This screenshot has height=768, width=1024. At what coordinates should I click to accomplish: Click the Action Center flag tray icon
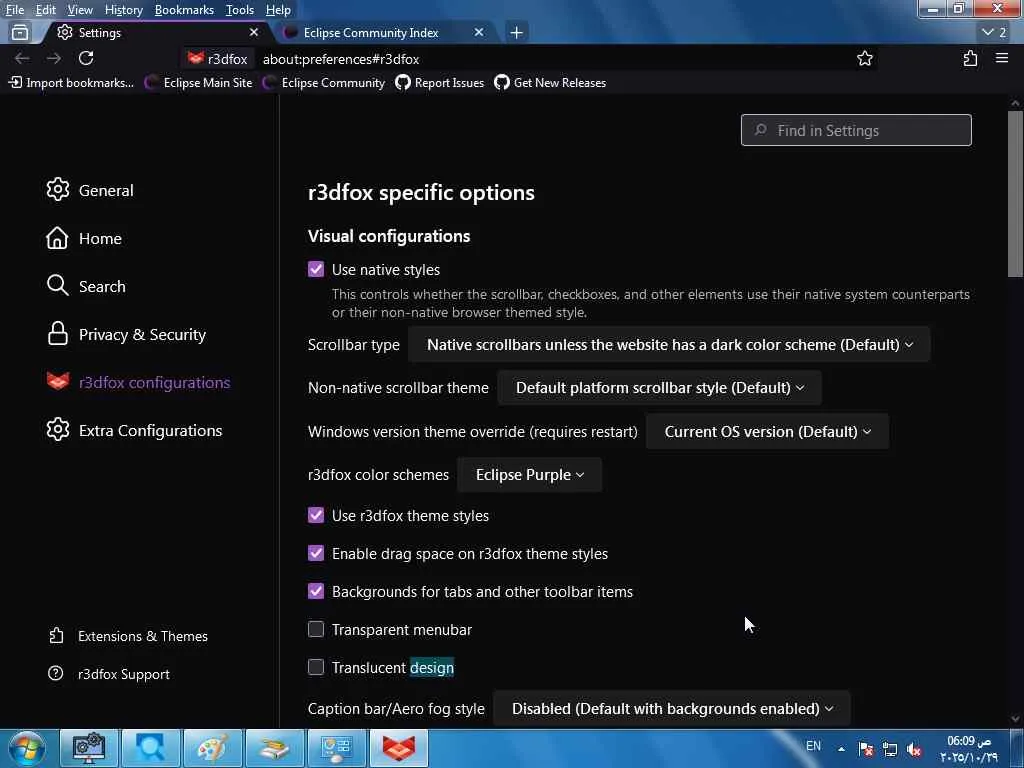pyautogui.click(x=865, y=749)
